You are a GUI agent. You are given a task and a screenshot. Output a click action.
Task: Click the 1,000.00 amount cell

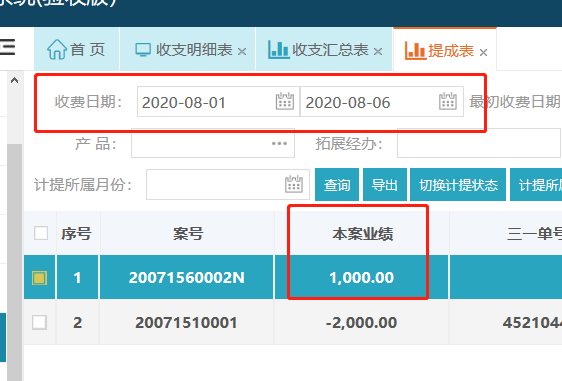pos(362,277)
